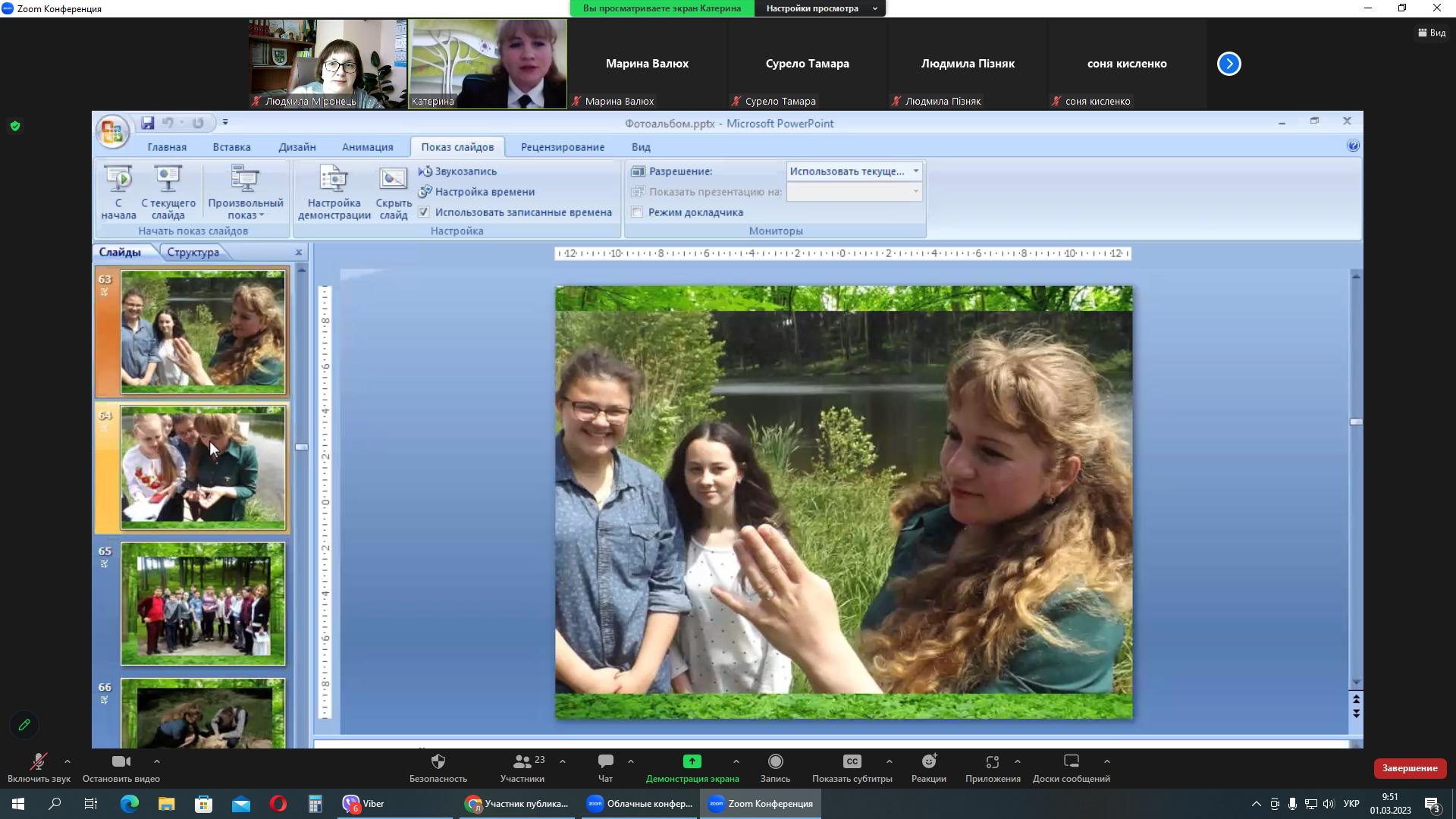Open the Zoom Chat icon
The image size is (1456, 819).
(x=605, y=761)
